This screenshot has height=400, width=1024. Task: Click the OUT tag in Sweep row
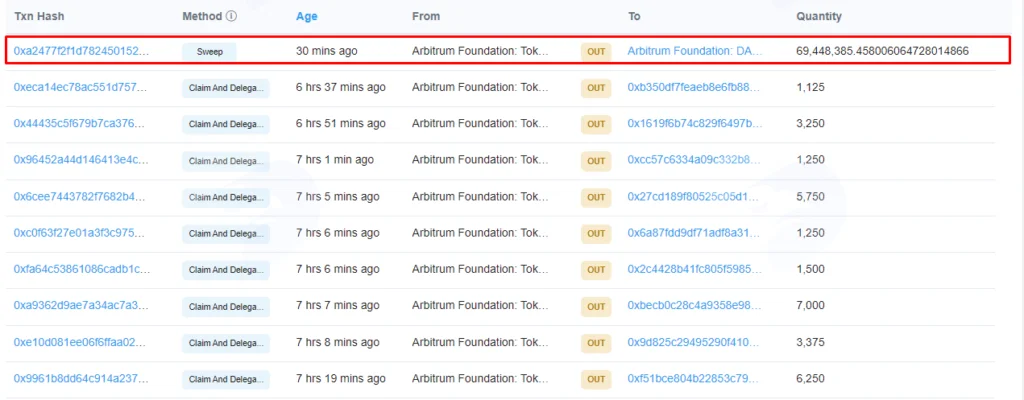pyautogui.click(x=596, y=52)
